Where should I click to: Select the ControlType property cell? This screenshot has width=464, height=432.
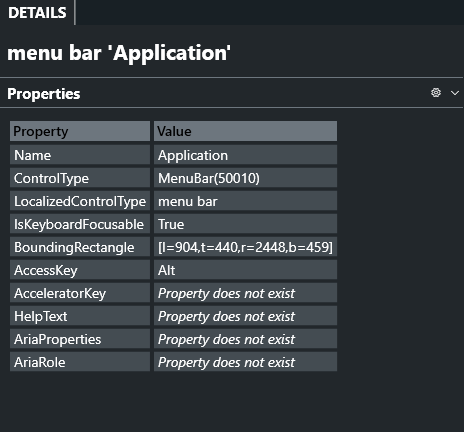tap(80, 178)
